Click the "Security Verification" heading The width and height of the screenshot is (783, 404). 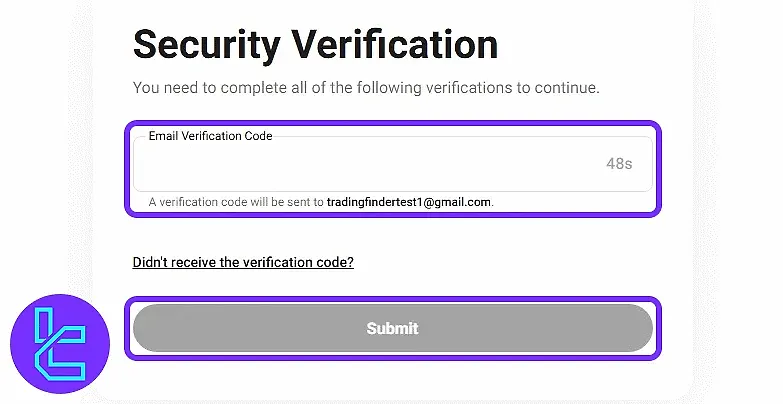click(x=315, y=45)
